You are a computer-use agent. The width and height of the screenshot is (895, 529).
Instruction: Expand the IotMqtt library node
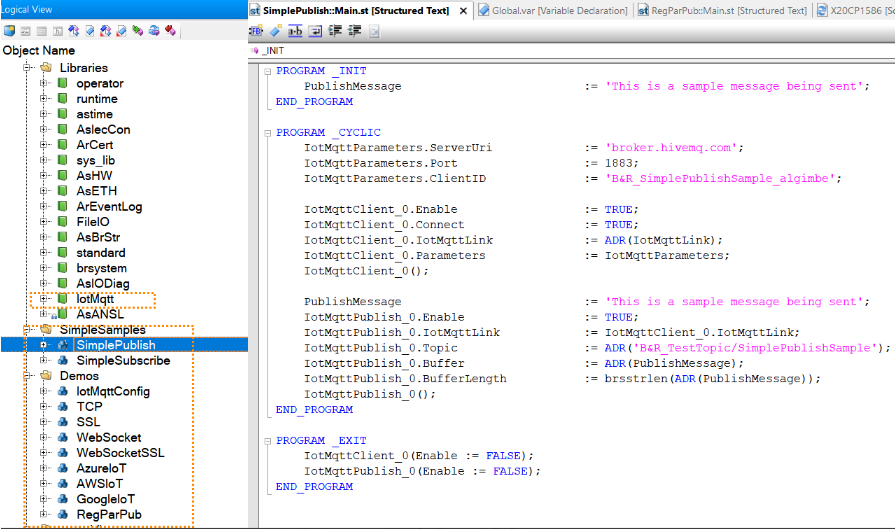tap(44, 299)
